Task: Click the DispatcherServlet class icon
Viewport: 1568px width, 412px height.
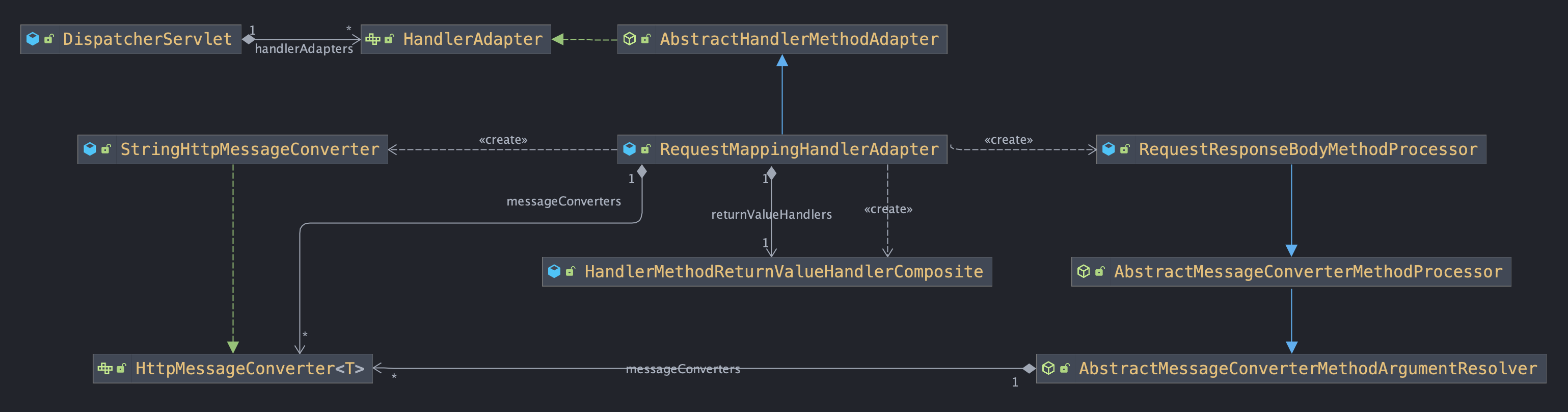Action: click(x=33, y=39)
